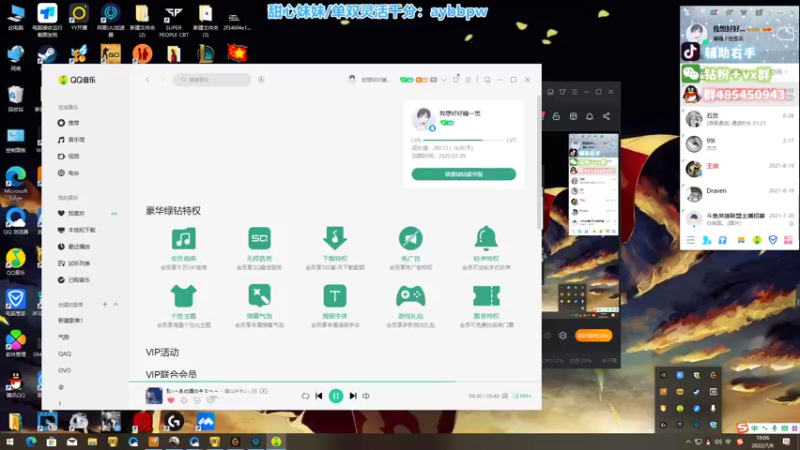This screenshot has height=450, width=800.
Task: Click the lock icon in the dark window
Action: point(556,117)
